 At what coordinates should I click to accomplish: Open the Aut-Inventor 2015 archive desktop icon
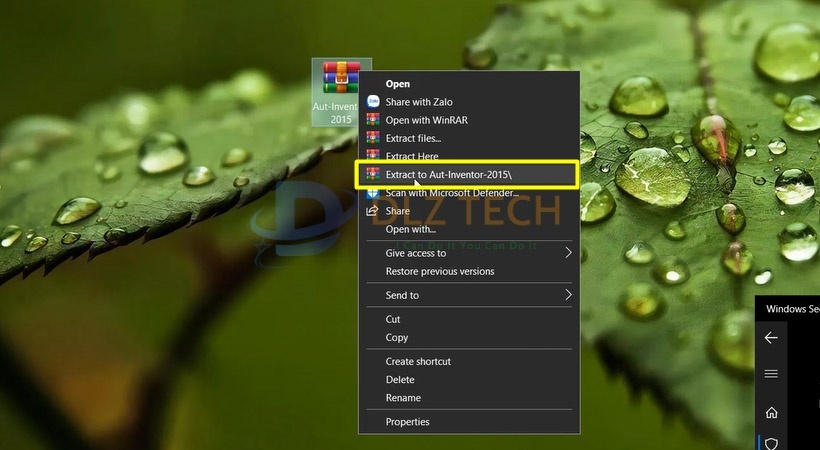click(341, 92)
